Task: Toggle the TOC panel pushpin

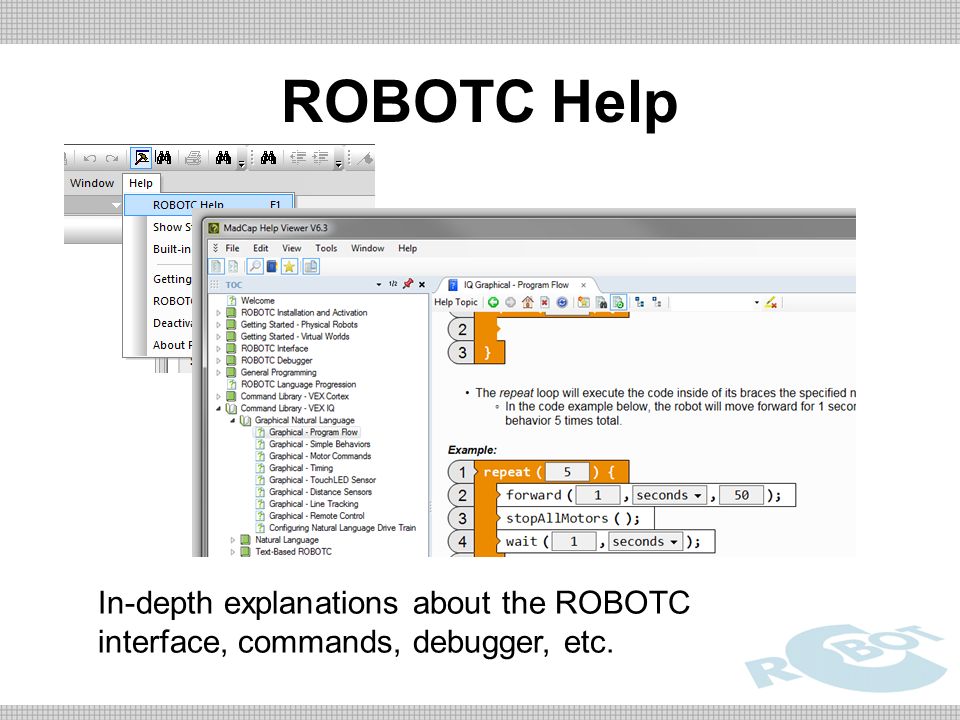Action: [408, 284]
